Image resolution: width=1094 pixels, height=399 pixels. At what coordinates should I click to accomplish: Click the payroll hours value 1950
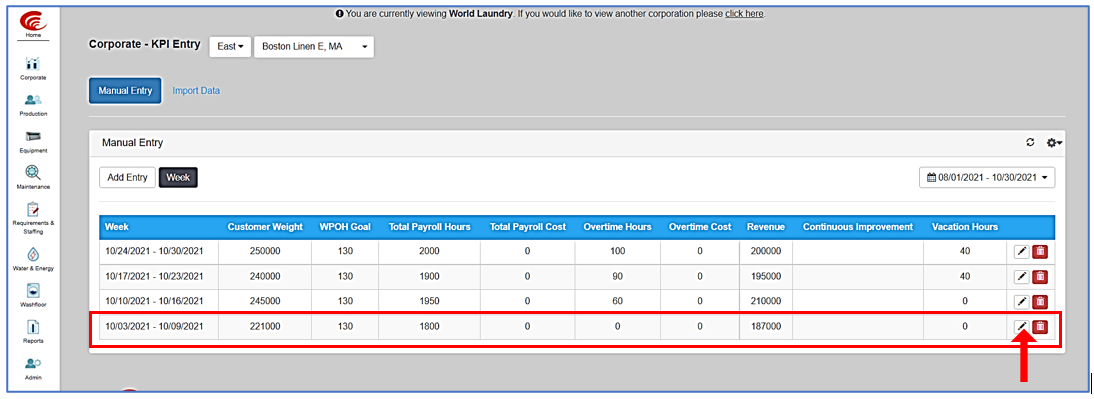click(x=429, y=301)
